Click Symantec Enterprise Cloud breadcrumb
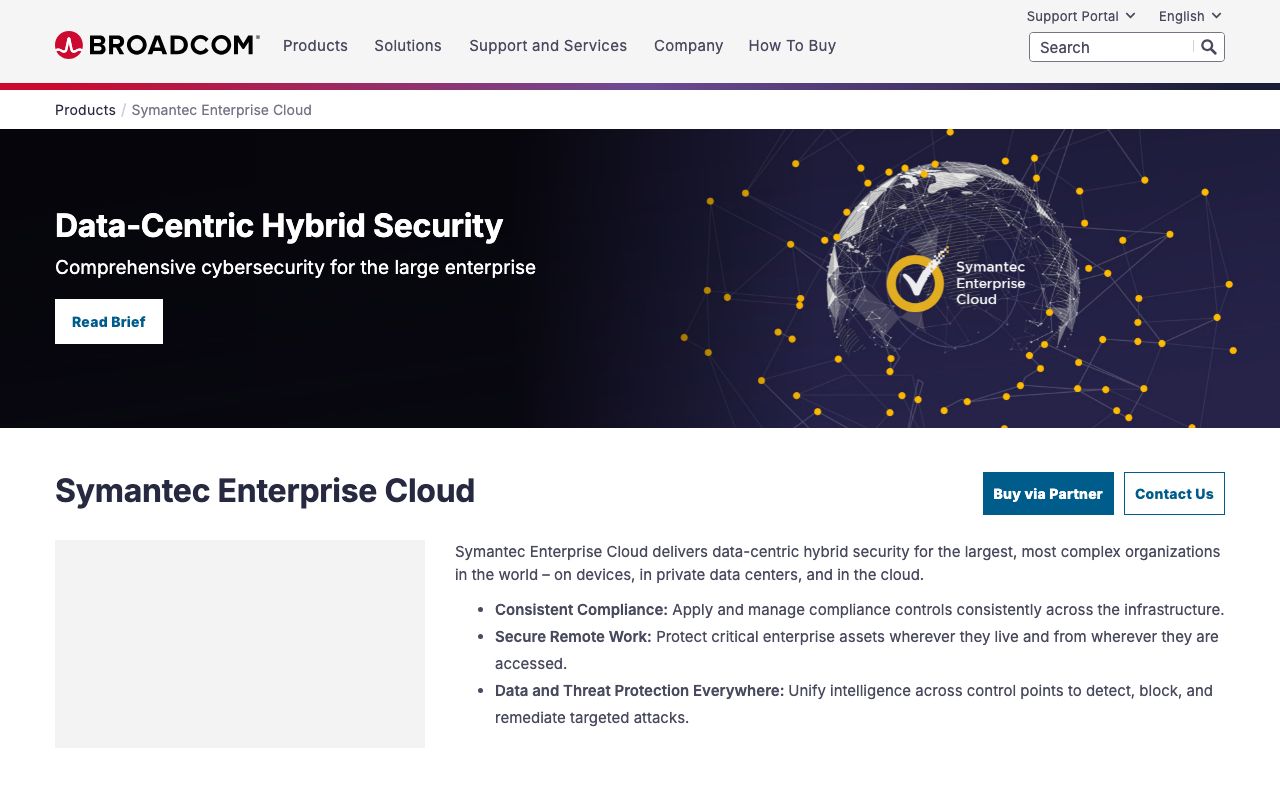 [x=222, y=110]
